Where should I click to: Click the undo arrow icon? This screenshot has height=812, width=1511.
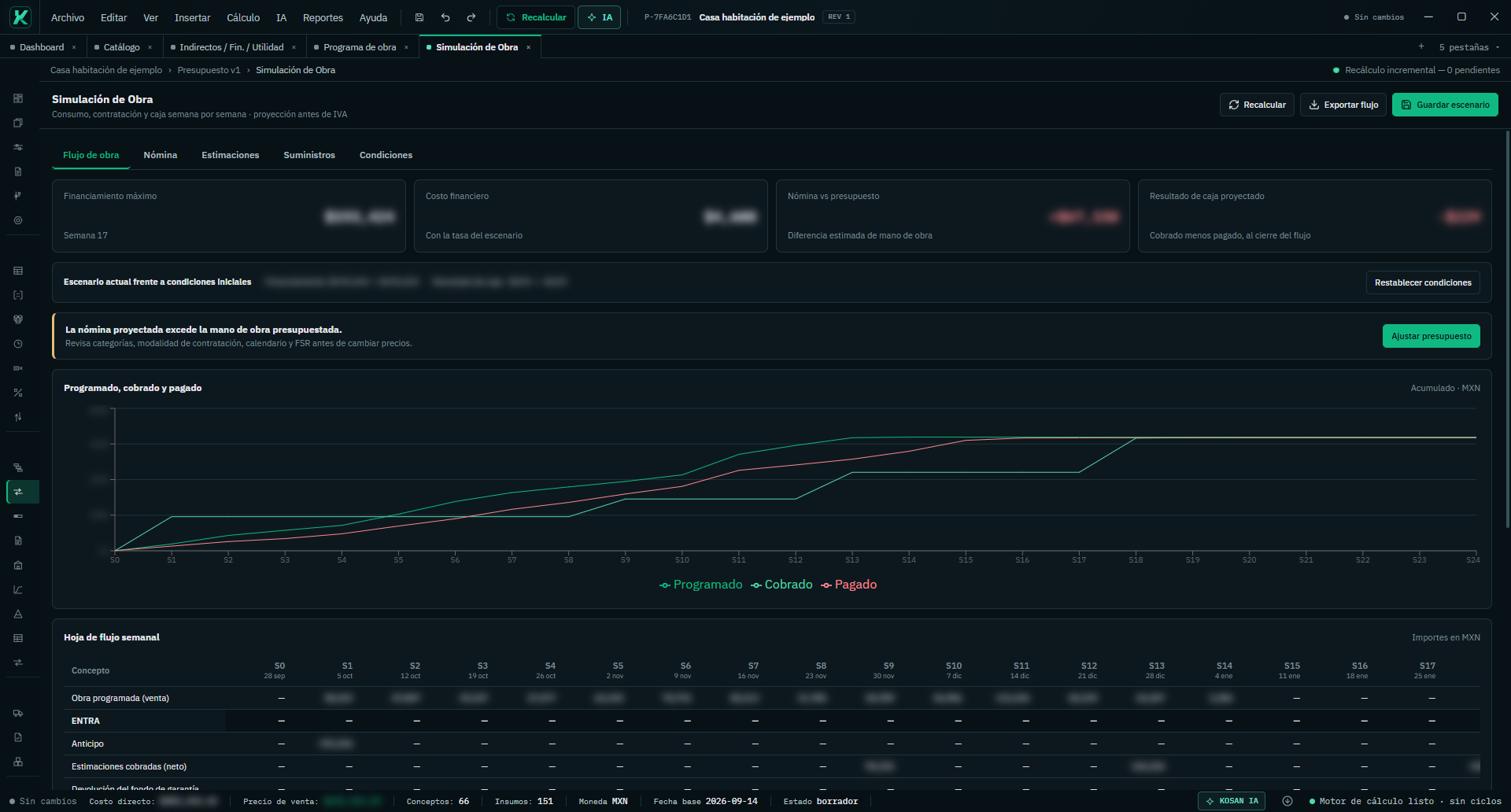445,17
